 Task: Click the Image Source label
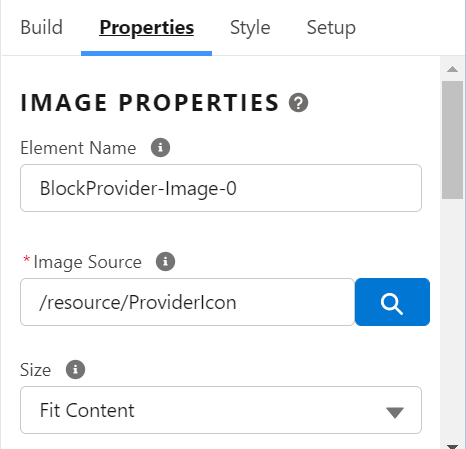[x=87, y=262]
